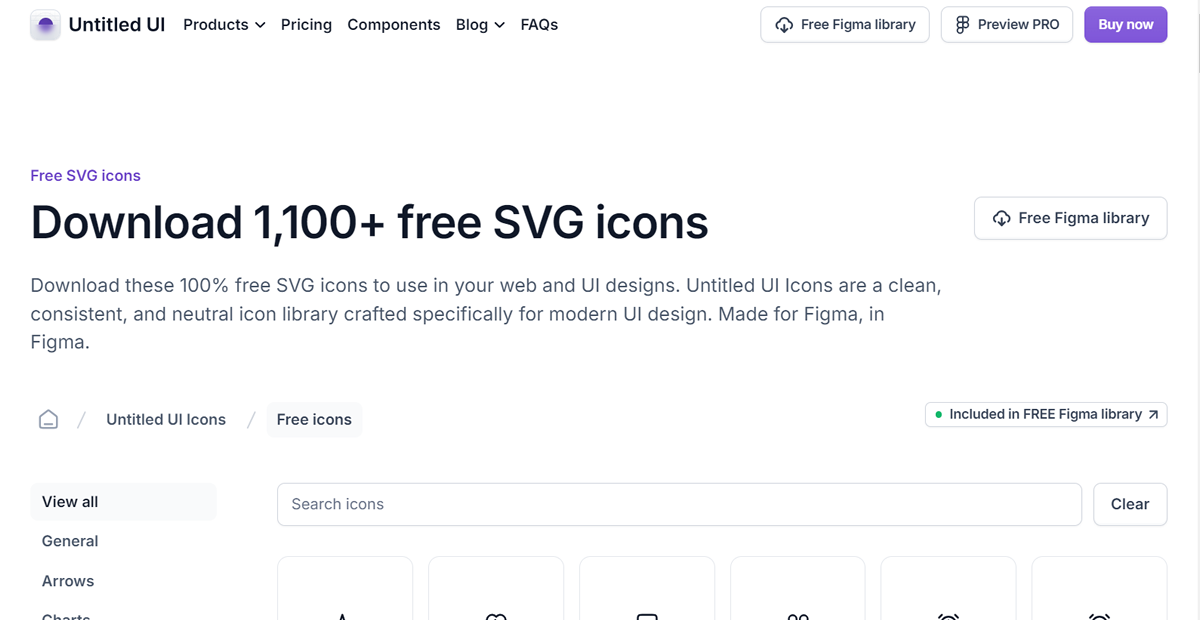Select the Arrows category filter
Viewport: 1200px width, 620px height.
tap(68, 581)
